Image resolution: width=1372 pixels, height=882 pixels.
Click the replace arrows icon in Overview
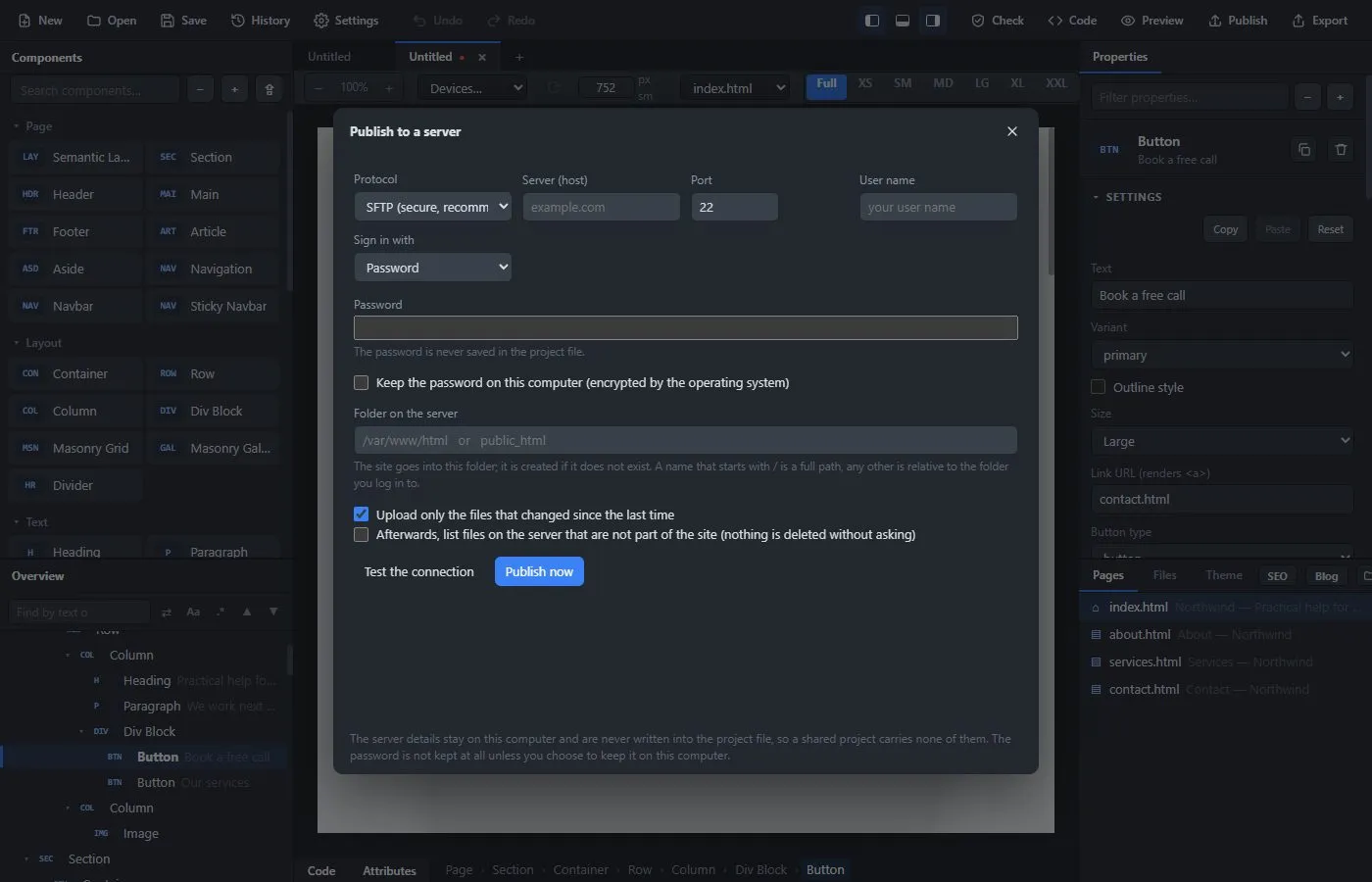click(167, 612)
